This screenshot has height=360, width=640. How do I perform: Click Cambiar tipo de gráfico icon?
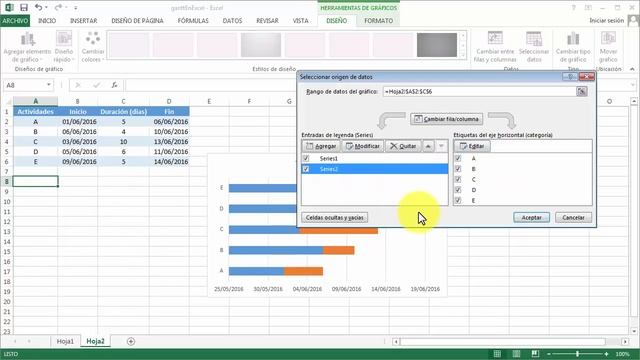coord(573,48)
